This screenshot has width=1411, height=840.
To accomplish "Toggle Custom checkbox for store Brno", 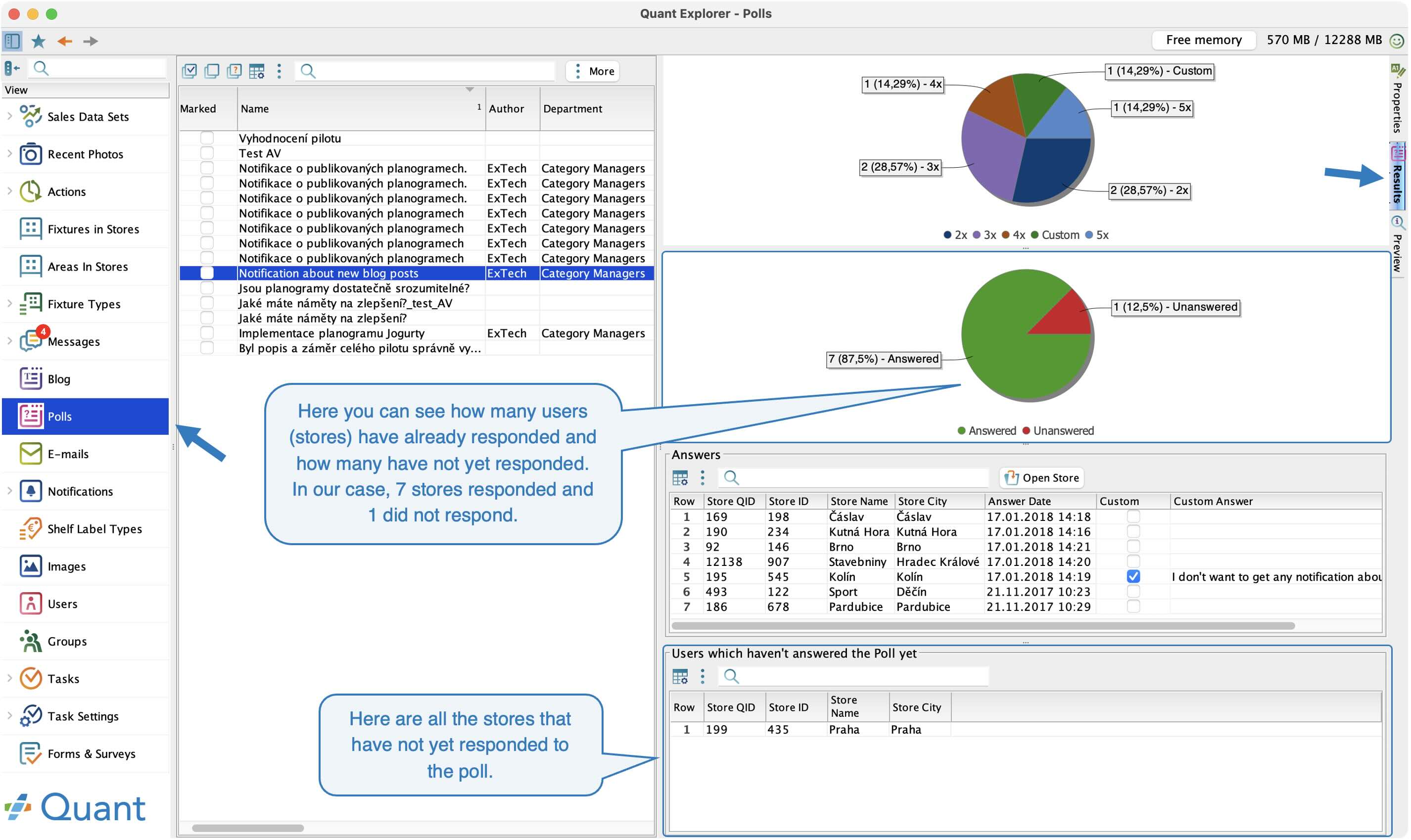I will pyautogui.click(x=1133, y=546).
